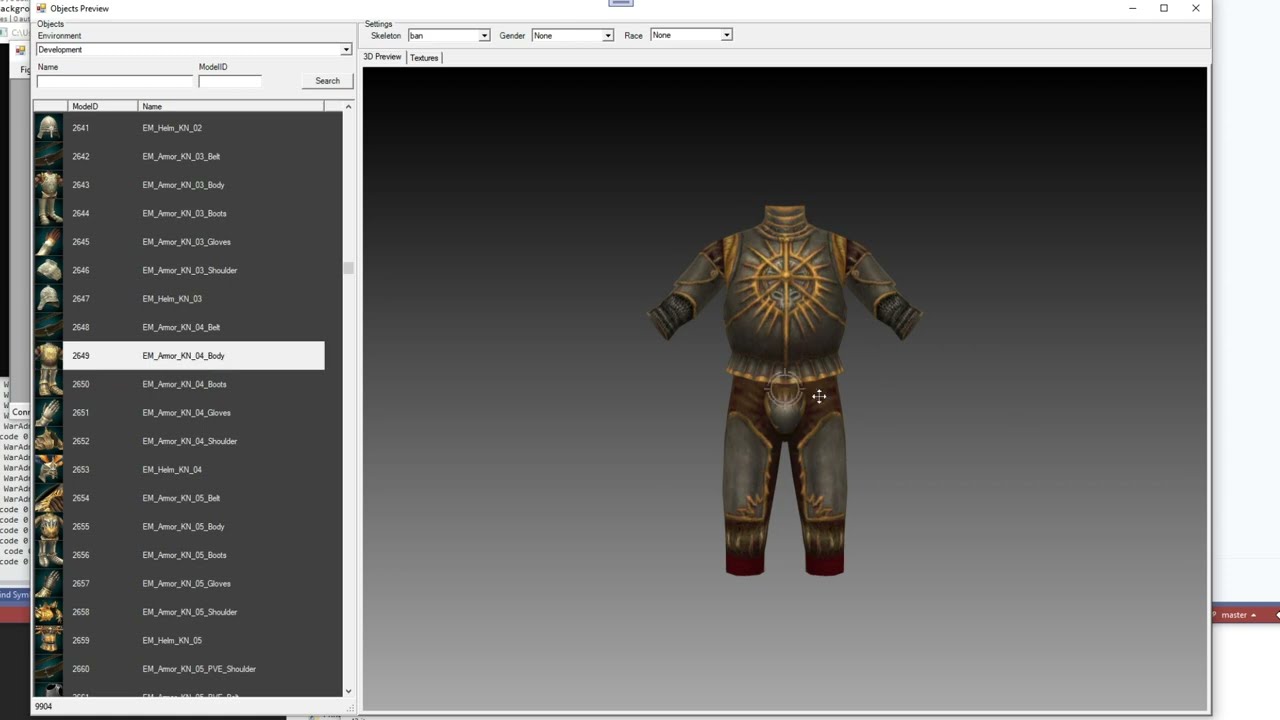Click into the Name search field
The height and width of the screenshot is (720, 1280).
pyautogui.click(x=114, y=81)
